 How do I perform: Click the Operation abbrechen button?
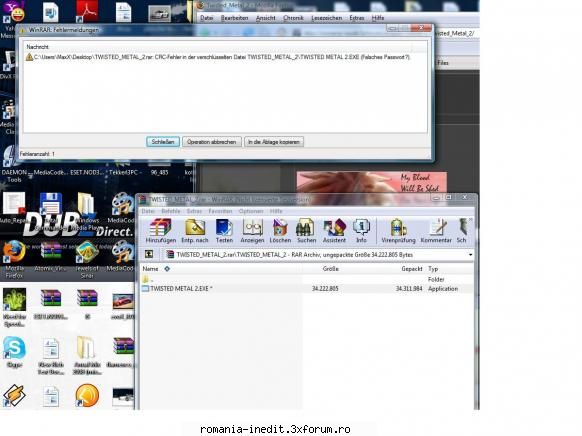click(212, 142)
